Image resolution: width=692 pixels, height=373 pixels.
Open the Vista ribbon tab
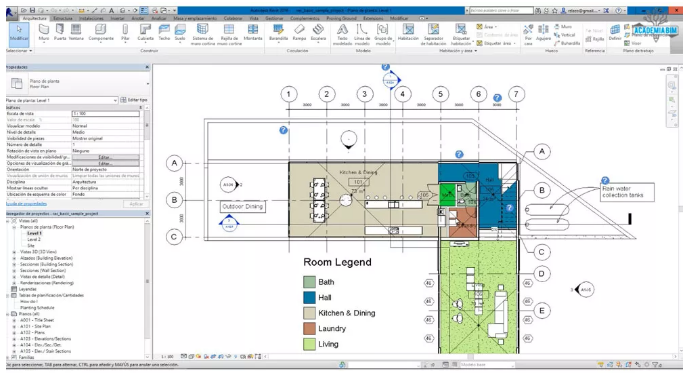pos(254,19)
